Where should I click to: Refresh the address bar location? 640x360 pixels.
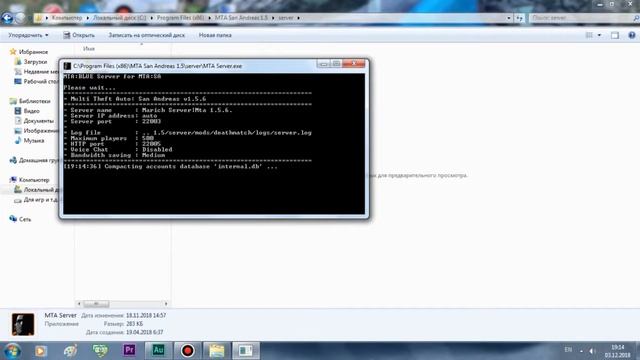pos(519,18)
